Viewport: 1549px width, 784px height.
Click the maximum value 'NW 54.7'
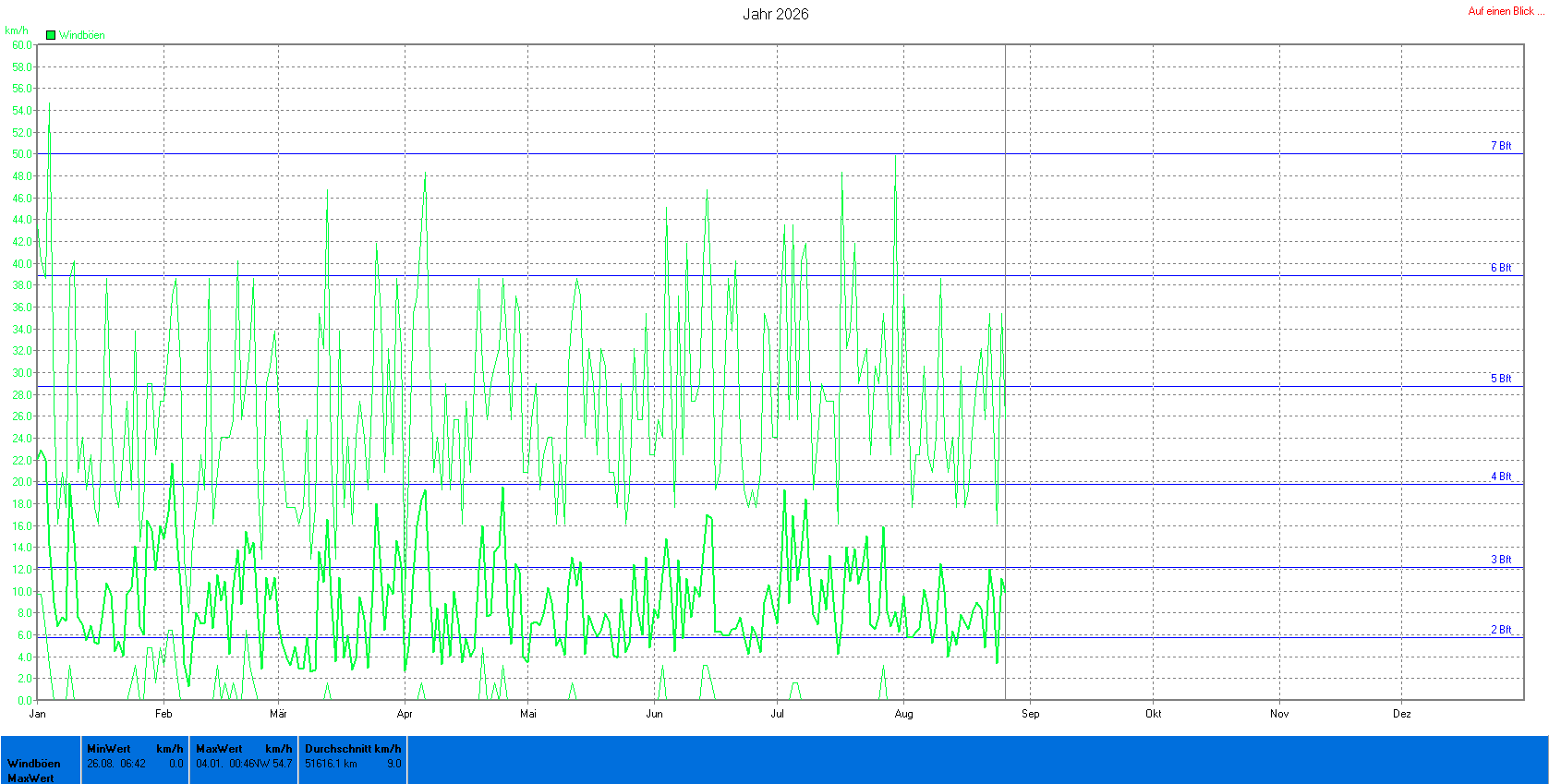(273, 764)
